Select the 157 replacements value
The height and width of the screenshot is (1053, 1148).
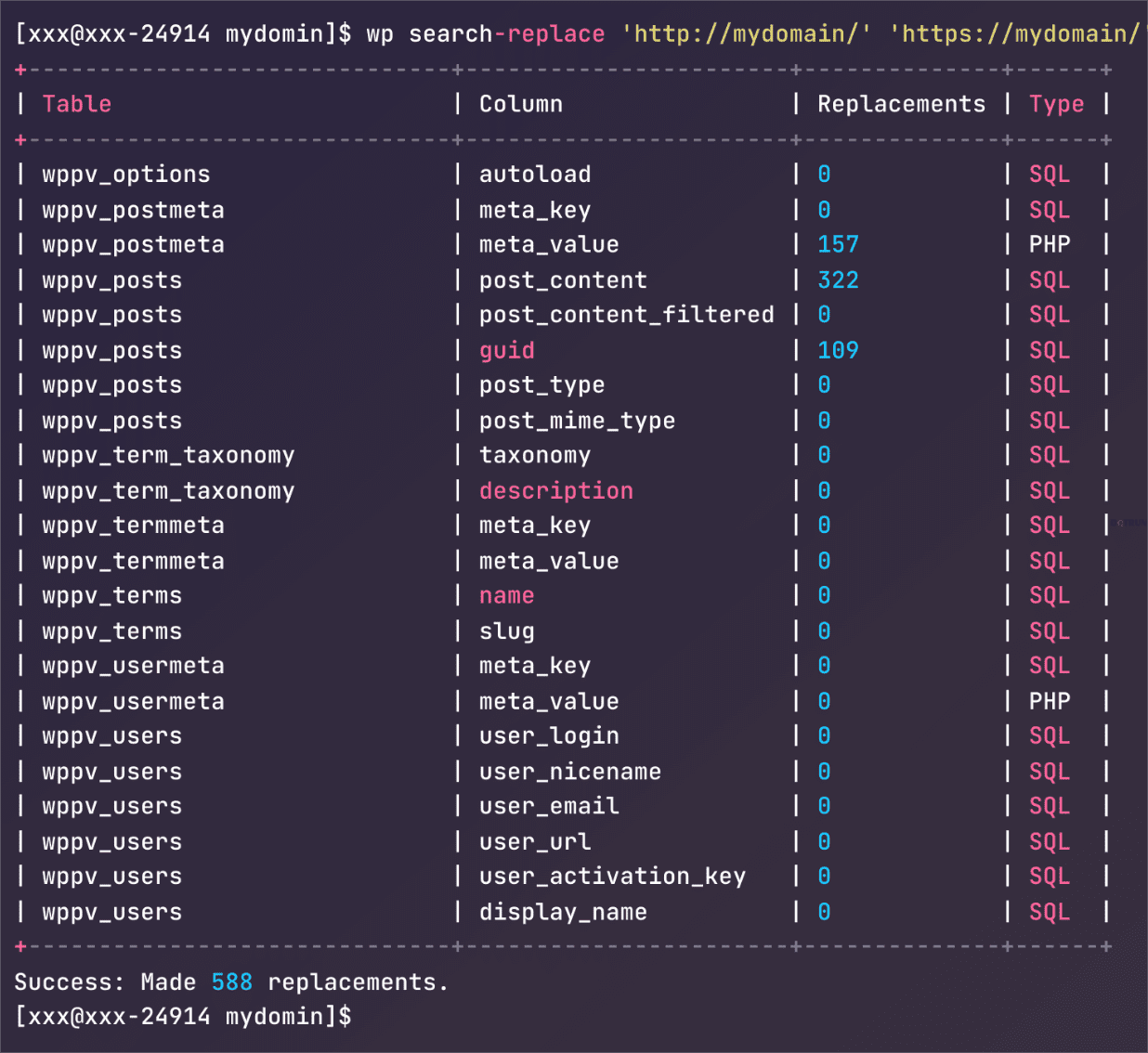pos(838,244)
